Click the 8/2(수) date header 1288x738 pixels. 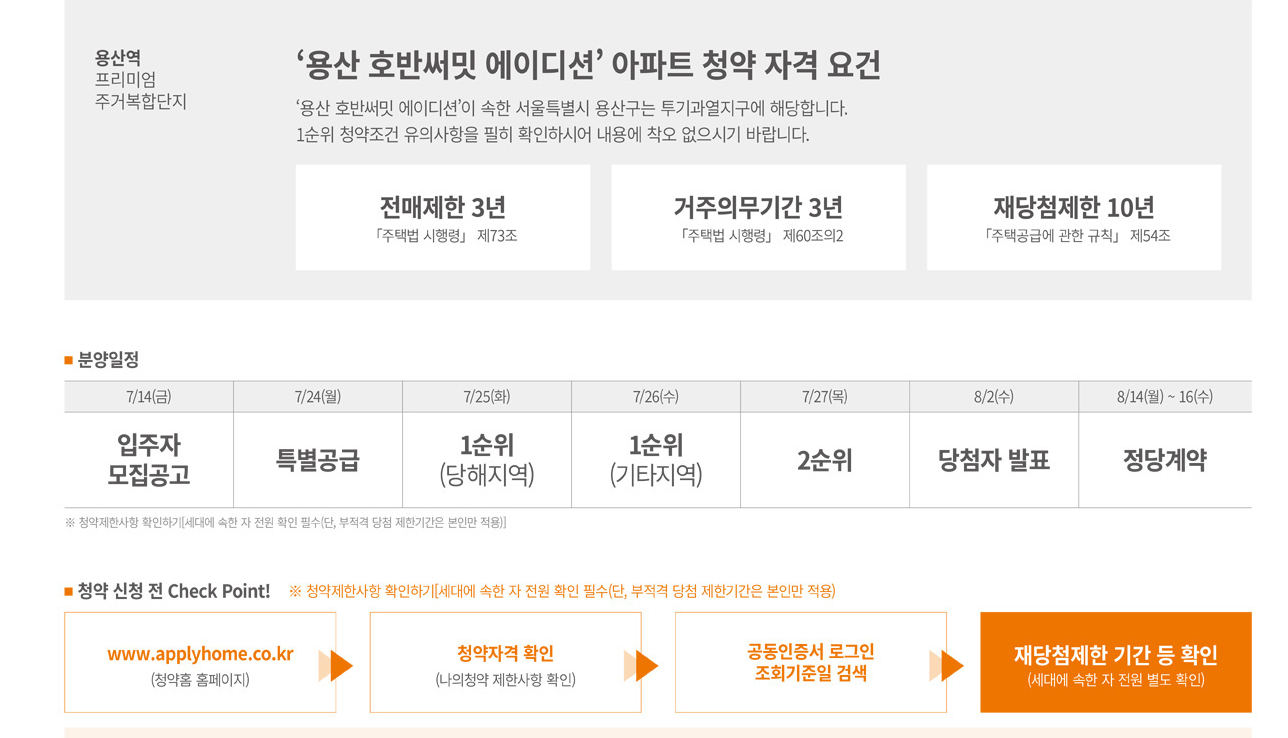pyautogui.click(x=994, y=397)
